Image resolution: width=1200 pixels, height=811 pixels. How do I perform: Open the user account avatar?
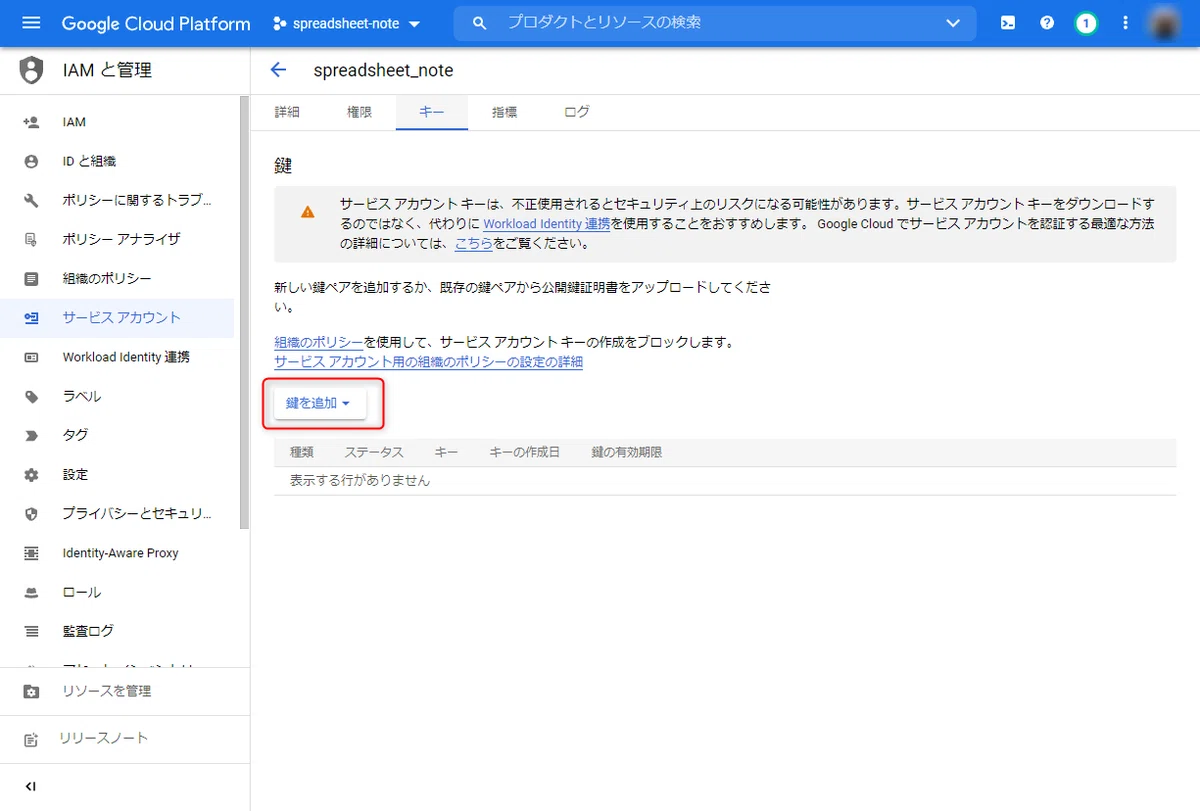[1165, 22]
